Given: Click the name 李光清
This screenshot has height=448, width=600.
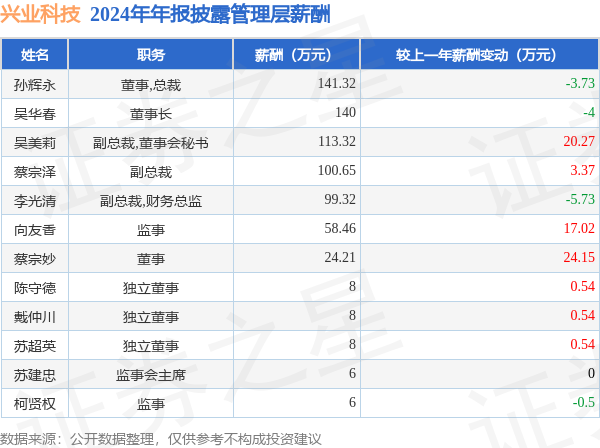Looking at the screenshot, I should pos(35,201).
